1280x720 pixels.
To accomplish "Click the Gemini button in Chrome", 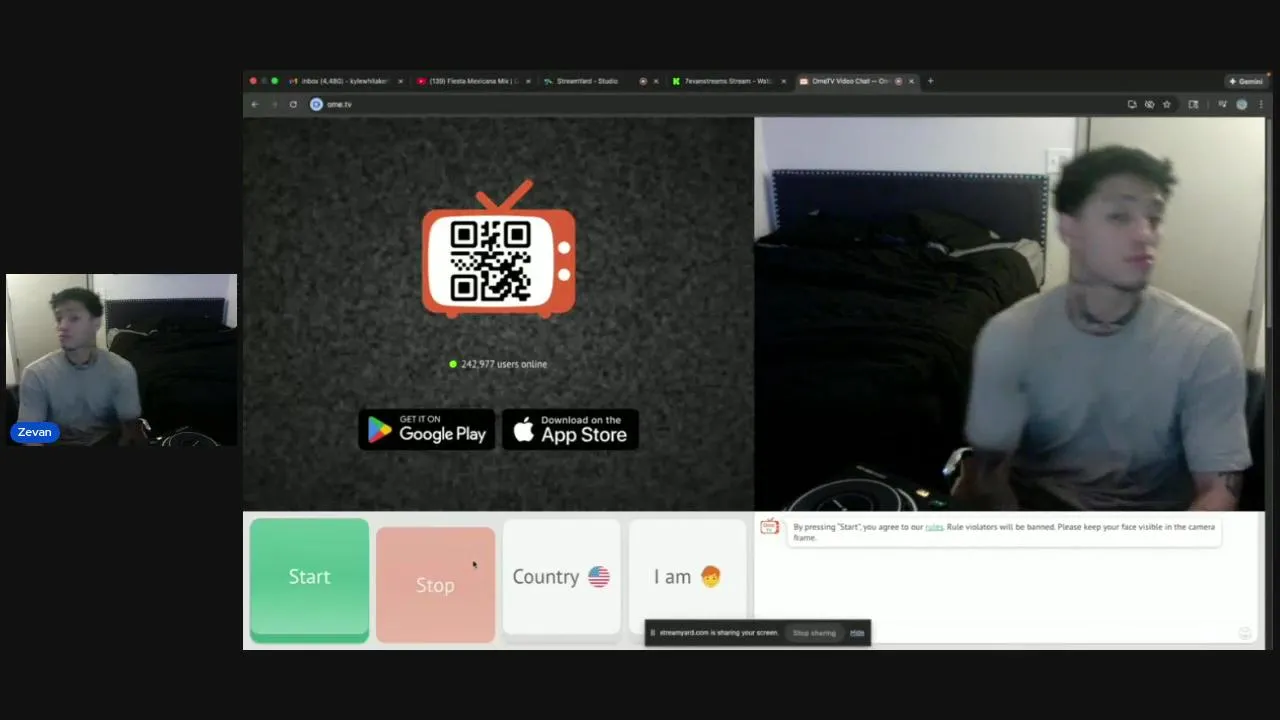I will click(1246, 81).
